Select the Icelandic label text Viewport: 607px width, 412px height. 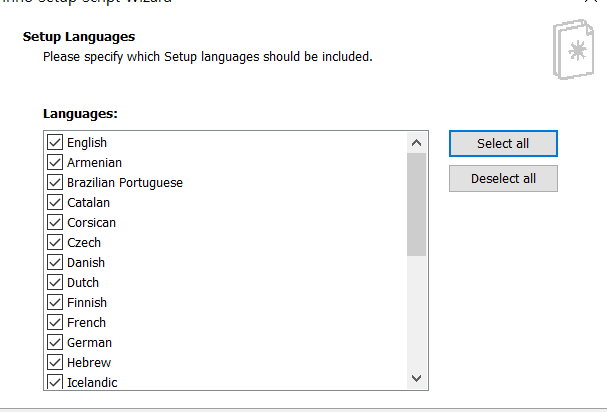pyautogui.click(x=92, y=383)
